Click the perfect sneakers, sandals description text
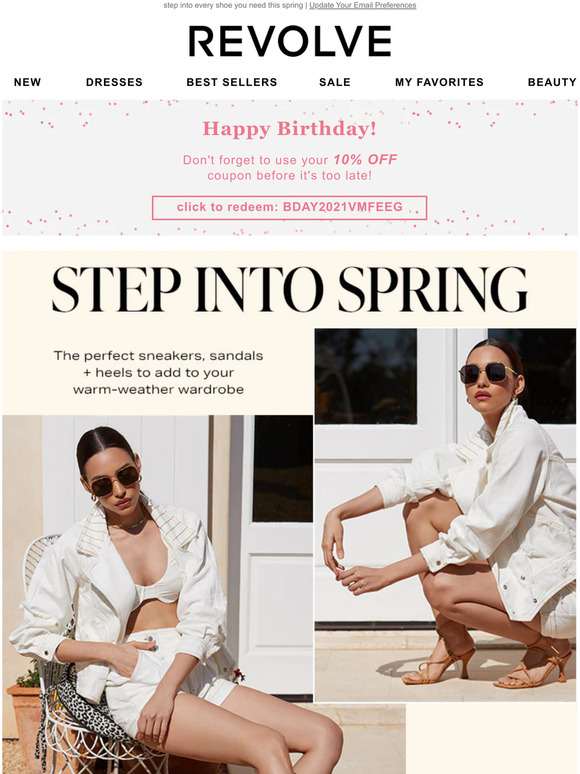 [158, 372]
